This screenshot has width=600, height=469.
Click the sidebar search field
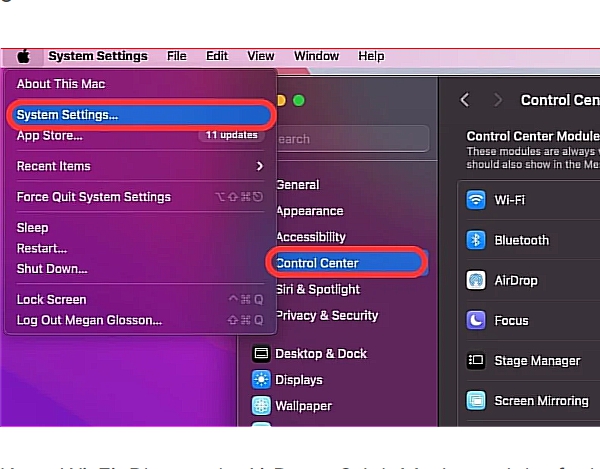(350, 139)
